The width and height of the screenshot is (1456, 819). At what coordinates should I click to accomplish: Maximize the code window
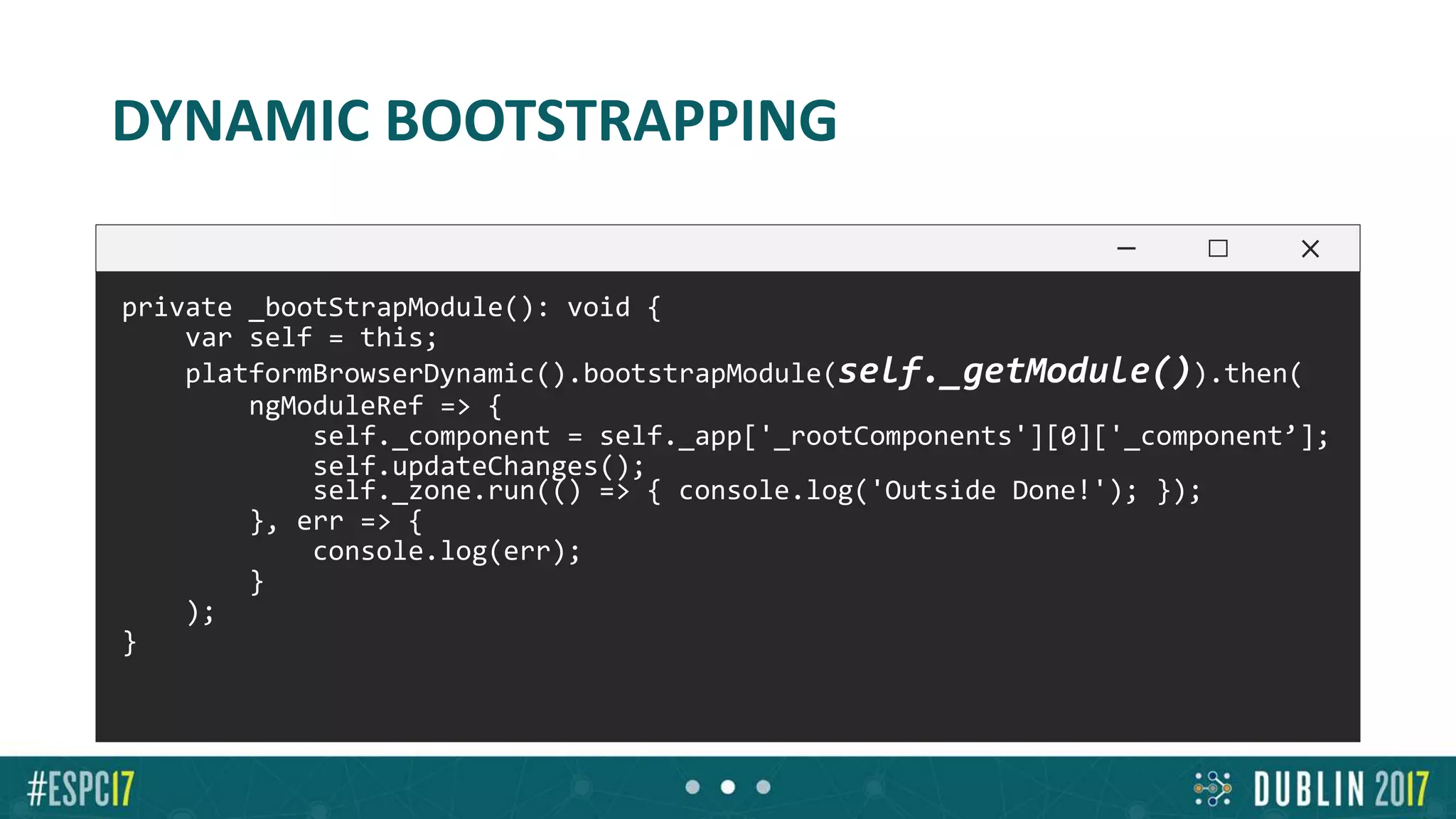(1218, 248)
